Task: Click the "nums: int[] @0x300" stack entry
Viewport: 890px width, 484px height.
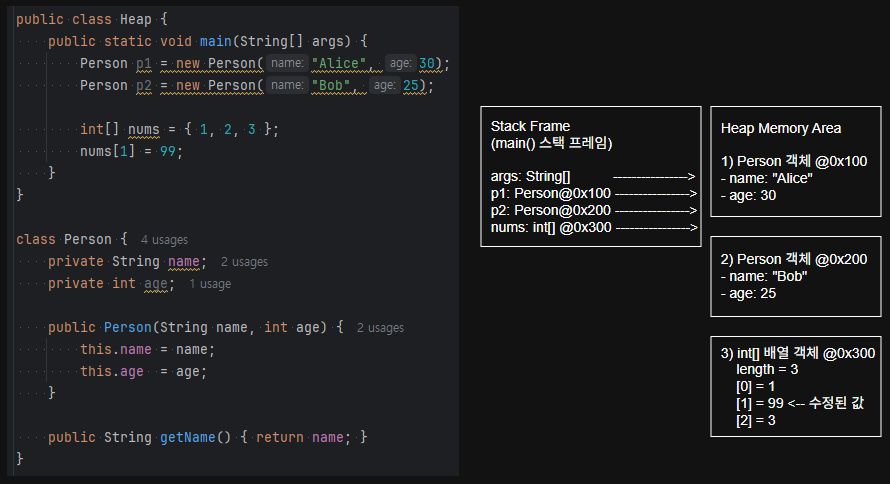Action: (551, 228)
